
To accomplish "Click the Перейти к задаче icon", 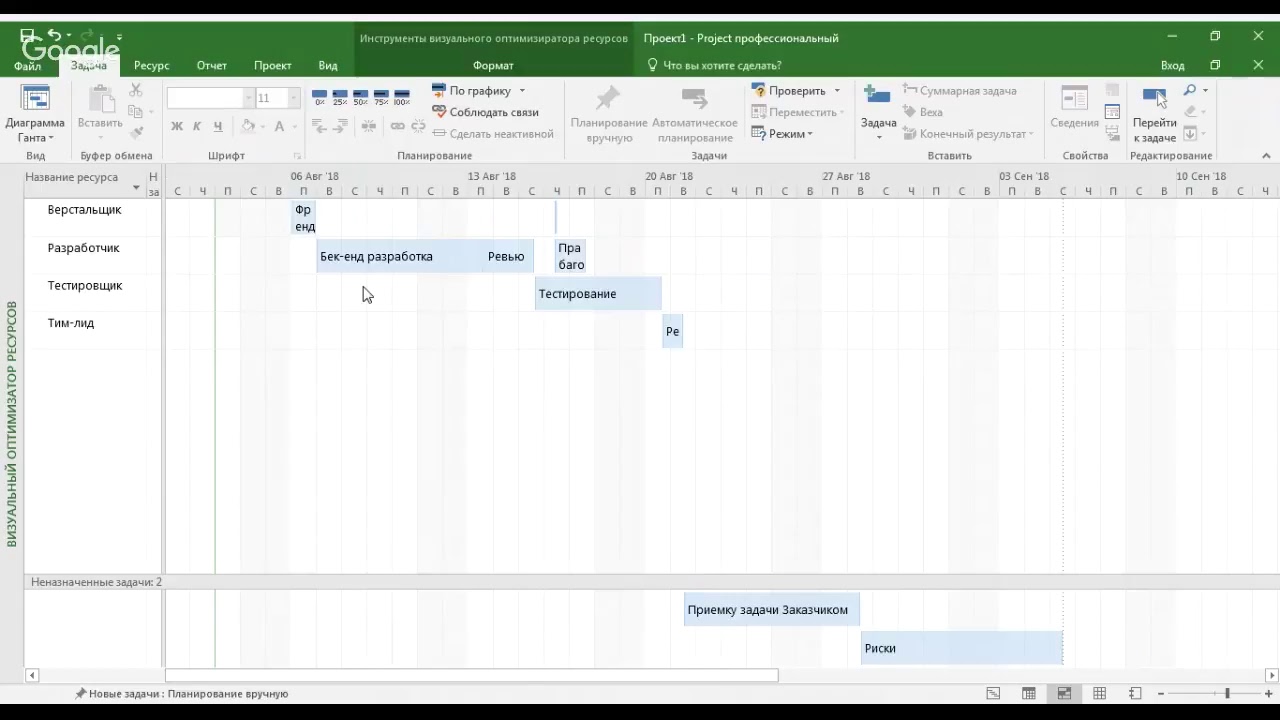I will [1154, 98].
